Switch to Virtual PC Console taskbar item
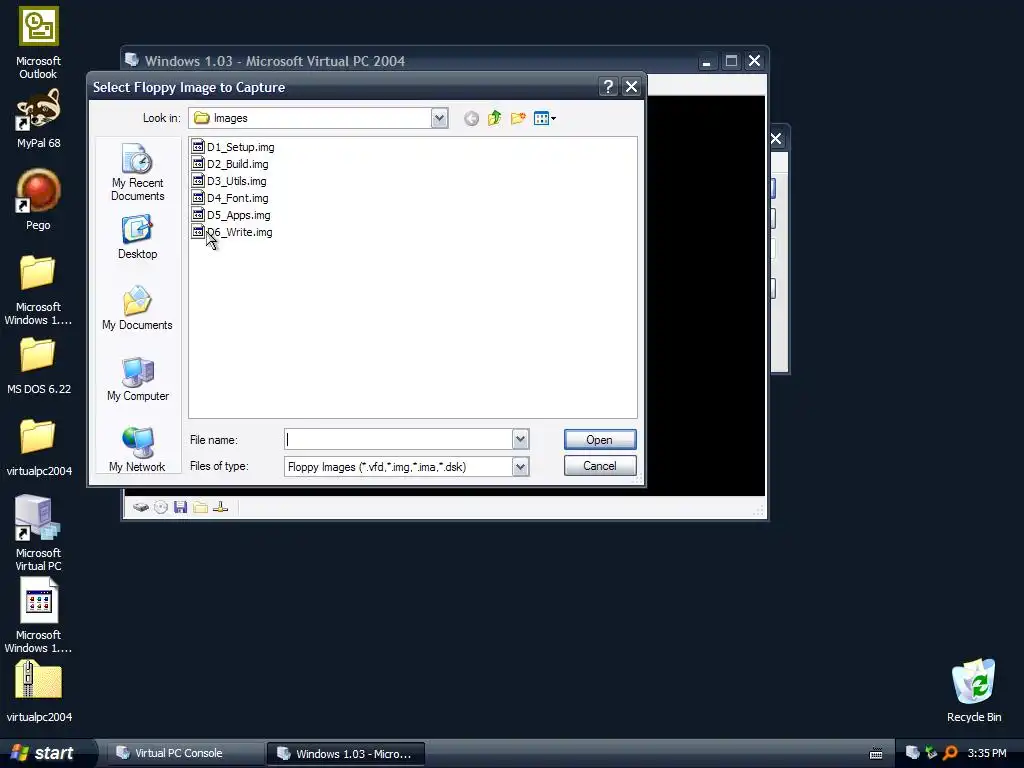Screen dimensions: 1024x768 click(x=185, y=753)
